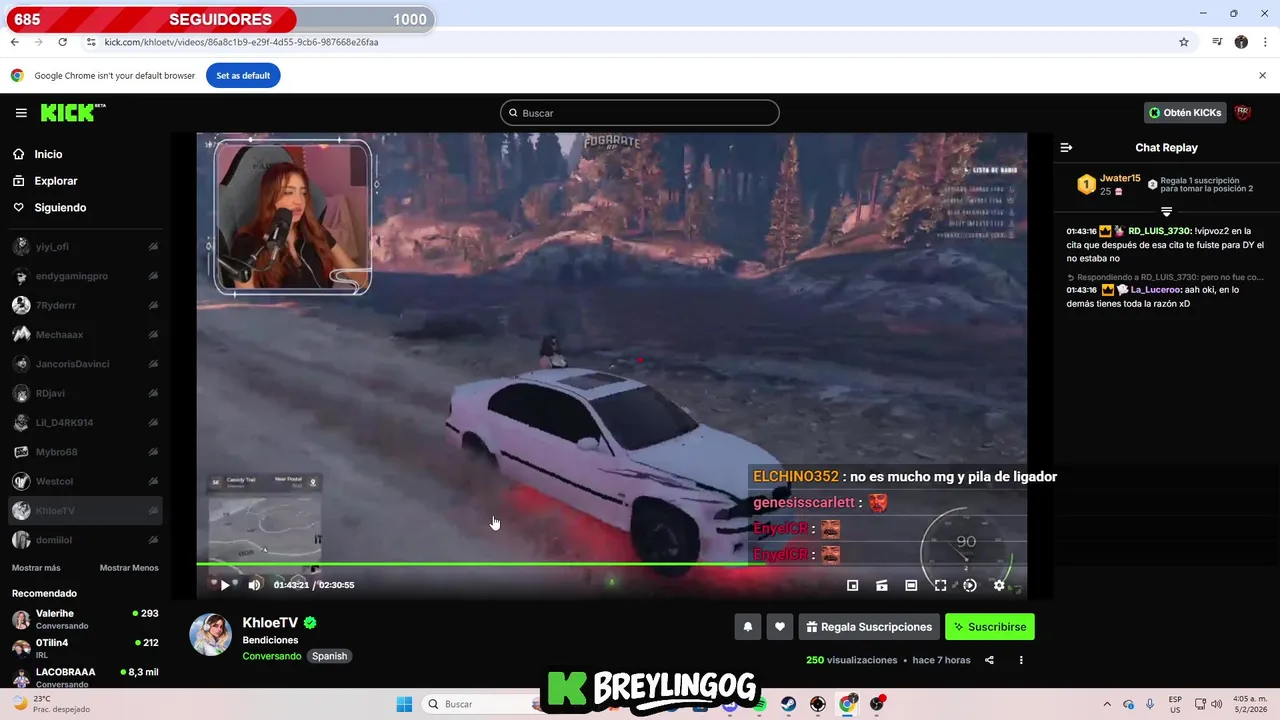Expand the chat leaderboard arrow
This screenshot has width=1280, height=720.
pos(1166,211)
